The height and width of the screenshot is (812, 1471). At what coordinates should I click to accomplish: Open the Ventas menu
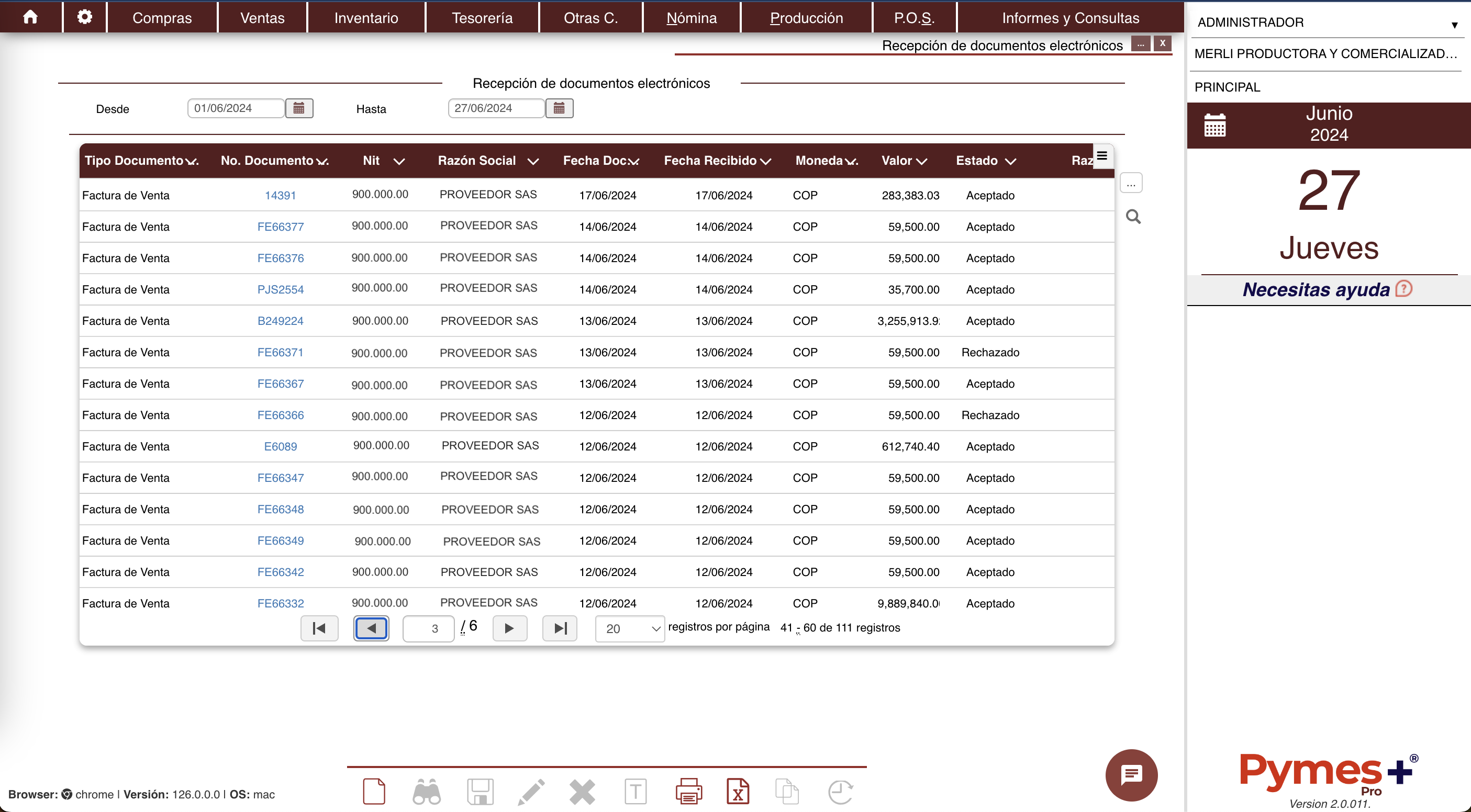[262, 18]
